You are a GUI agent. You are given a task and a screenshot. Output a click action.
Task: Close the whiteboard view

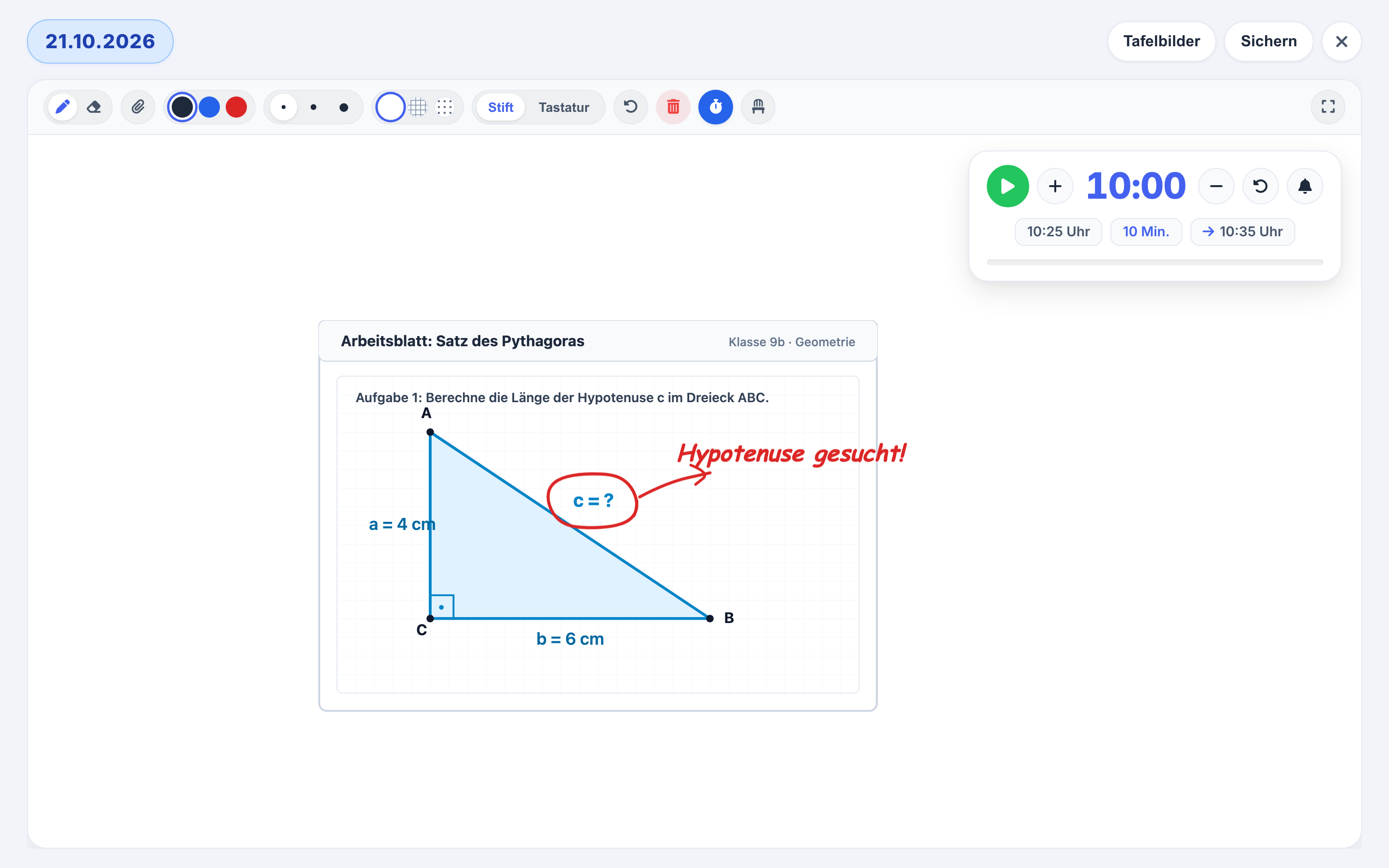(x=1341, y=41)
